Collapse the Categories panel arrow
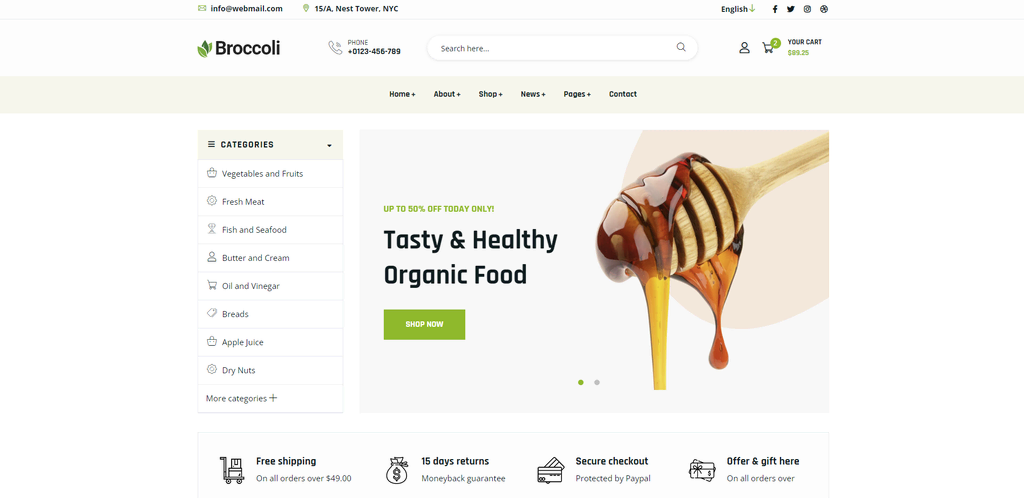Image resolution: width=1024 pixels, height=498 pixels. coord(329,145)
